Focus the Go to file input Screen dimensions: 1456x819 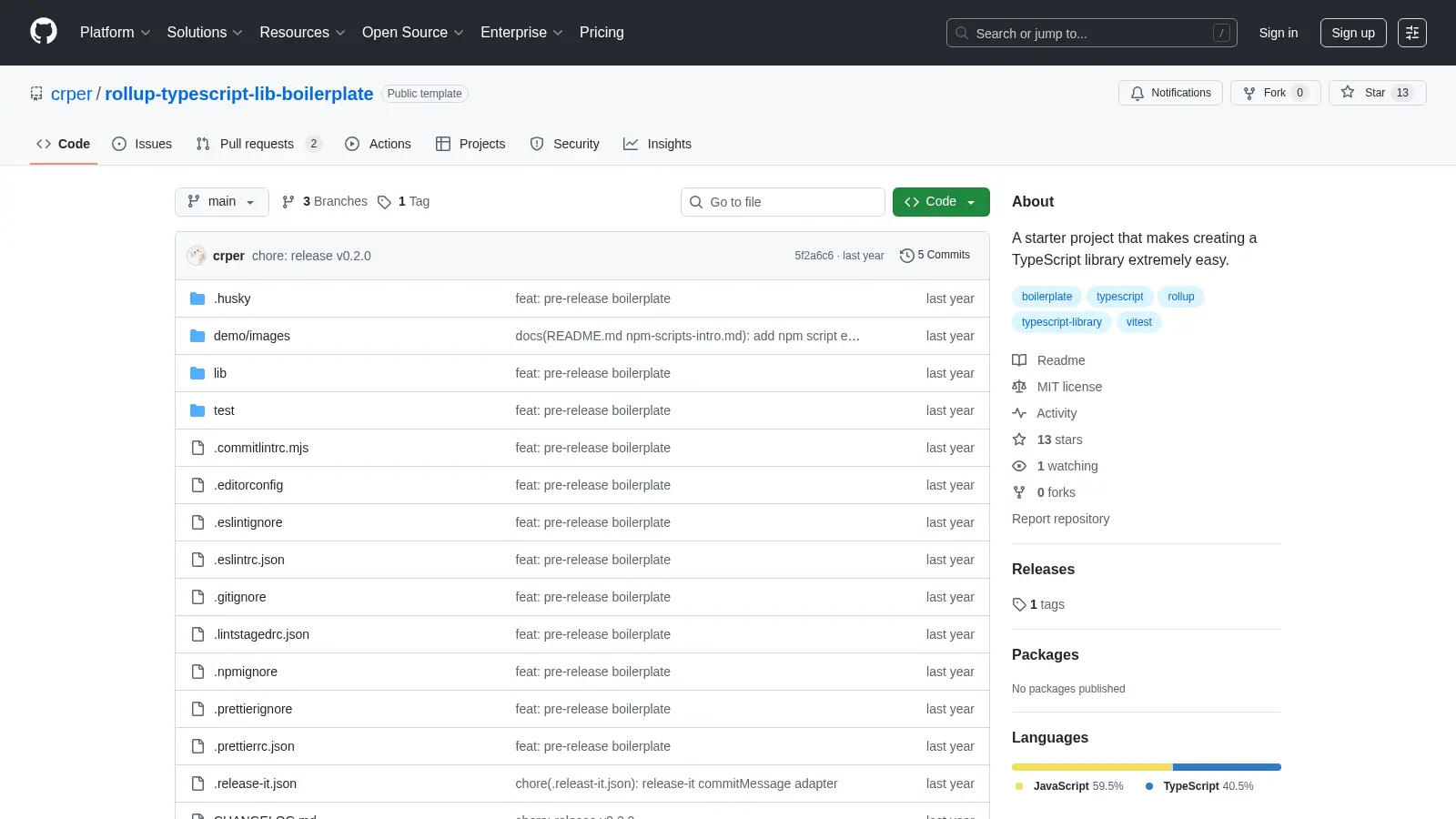coord(783,202)
